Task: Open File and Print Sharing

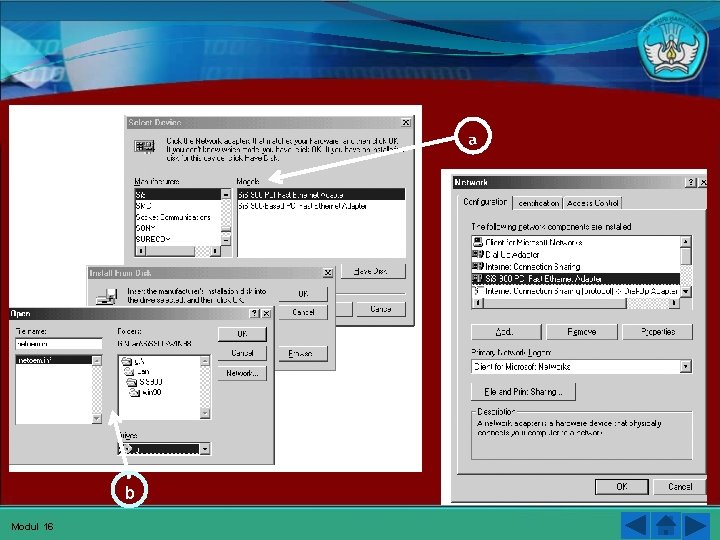Action: pyautogui.click(x=523, y=392)
